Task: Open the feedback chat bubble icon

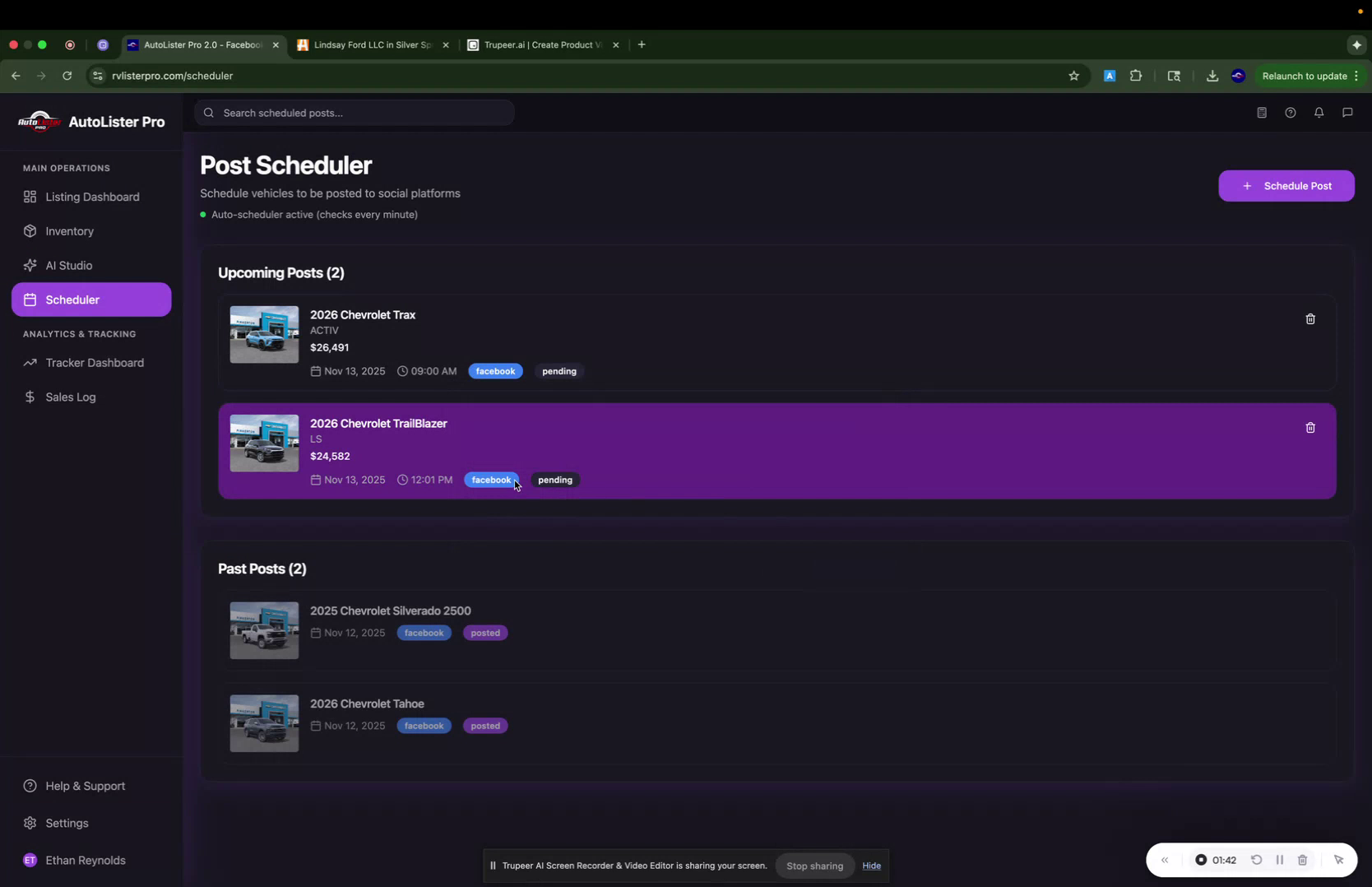Action: [1347, 113]
